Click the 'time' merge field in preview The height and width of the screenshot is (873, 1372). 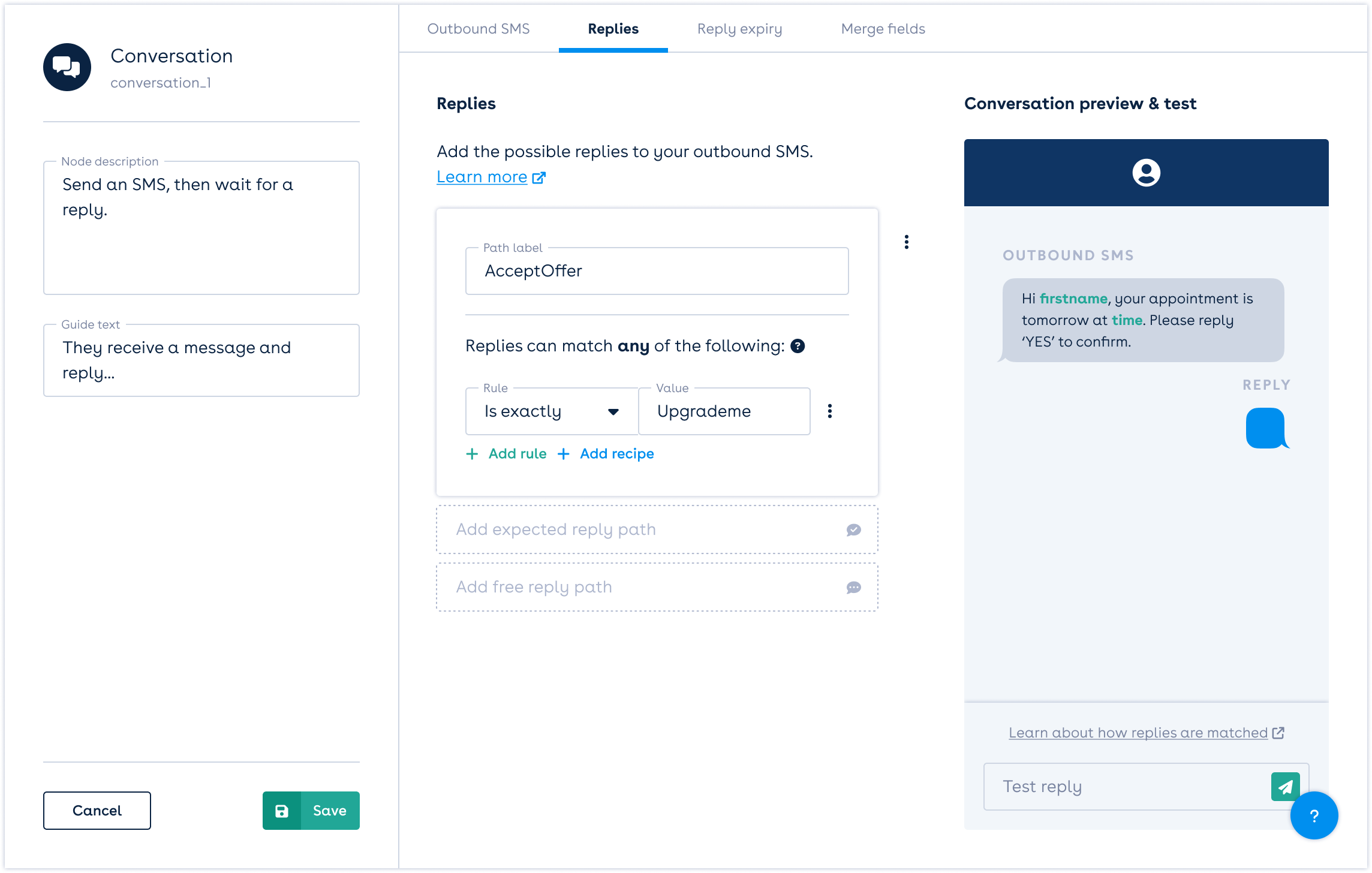1127,320
